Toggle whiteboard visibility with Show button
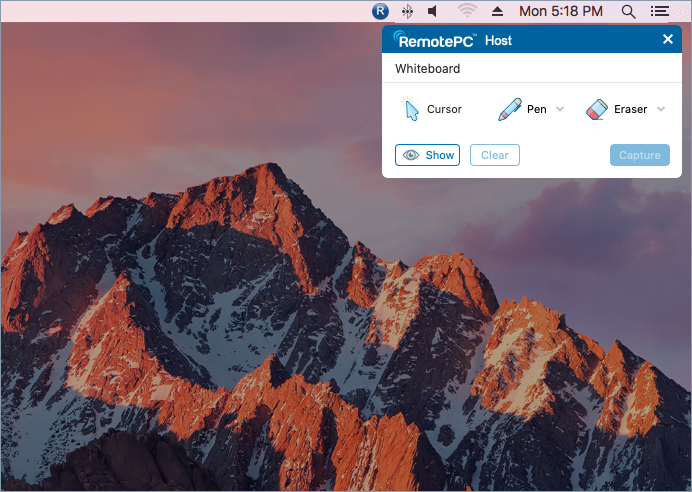This screenshot has height=492, width=692. [x=427, y=155]
